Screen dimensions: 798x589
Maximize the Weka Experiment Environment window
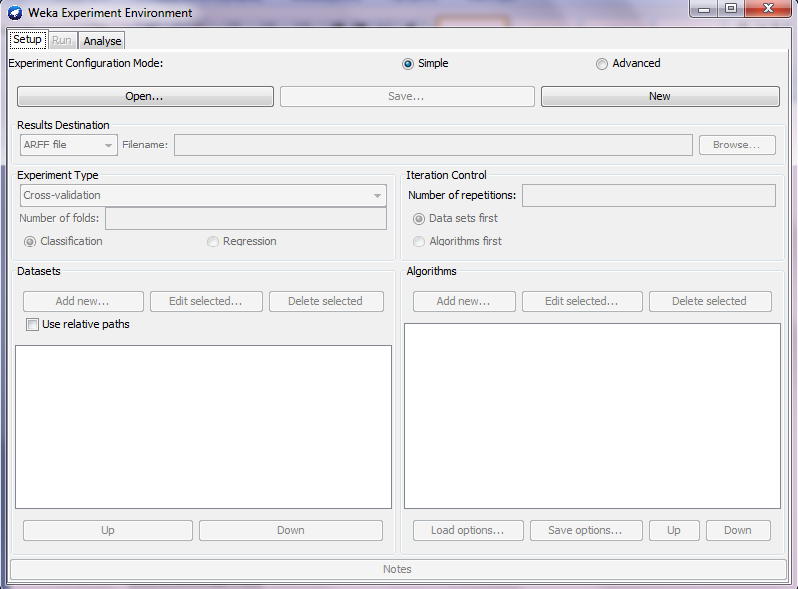tap(731, 9)
